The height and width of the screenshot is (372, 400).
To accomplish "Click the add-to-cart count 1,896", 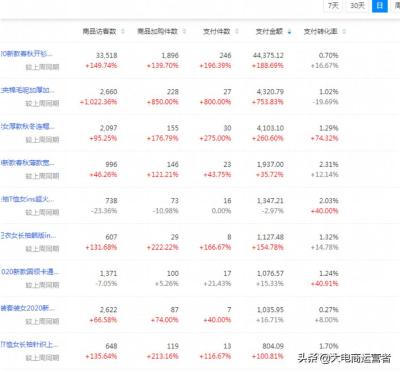I will pos(170,55).
